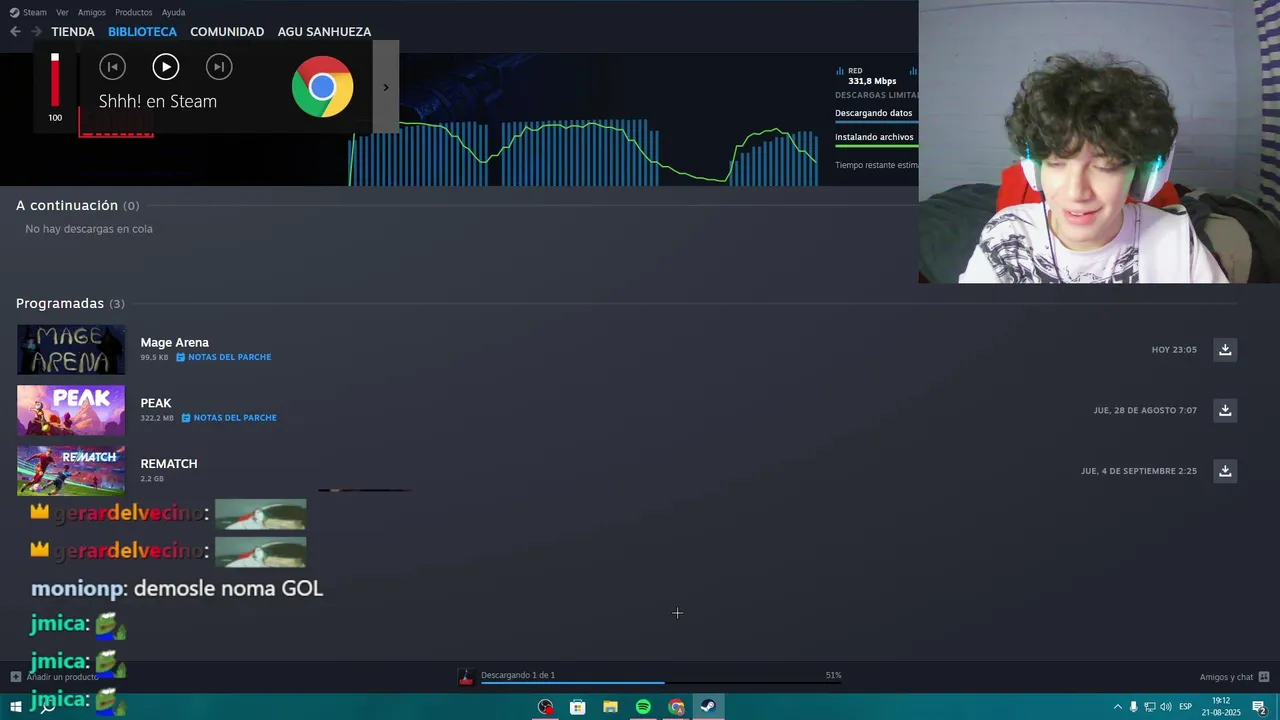Click the RED network stats icon

(x=840, y=71)
